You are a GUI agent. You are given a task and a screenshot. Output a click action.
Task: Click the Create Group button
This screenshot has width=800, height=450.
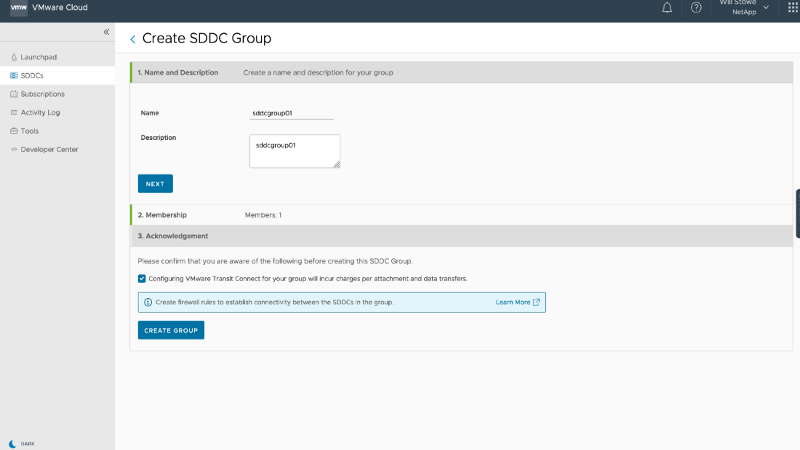[x=171, y=330]
